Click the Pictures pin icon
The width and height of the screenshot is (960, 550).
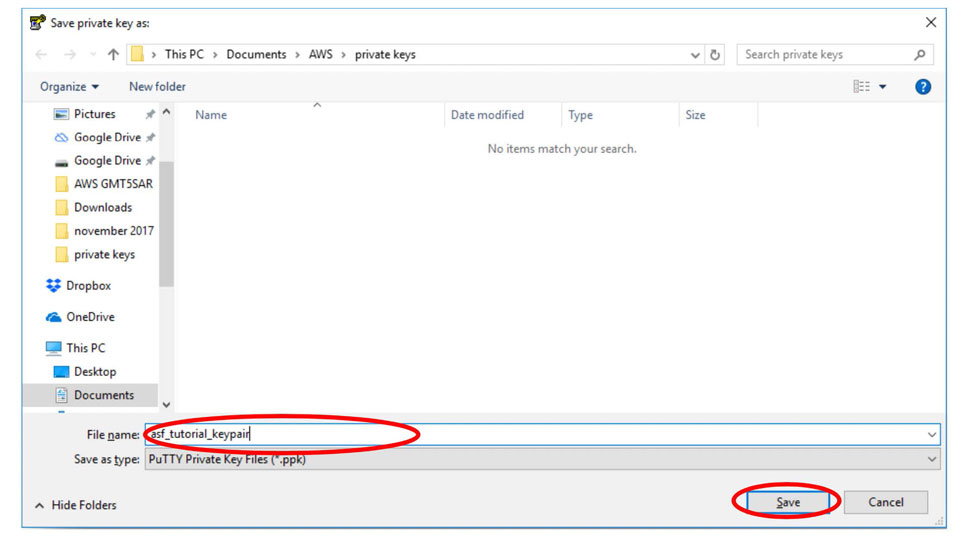coord(150,114)
